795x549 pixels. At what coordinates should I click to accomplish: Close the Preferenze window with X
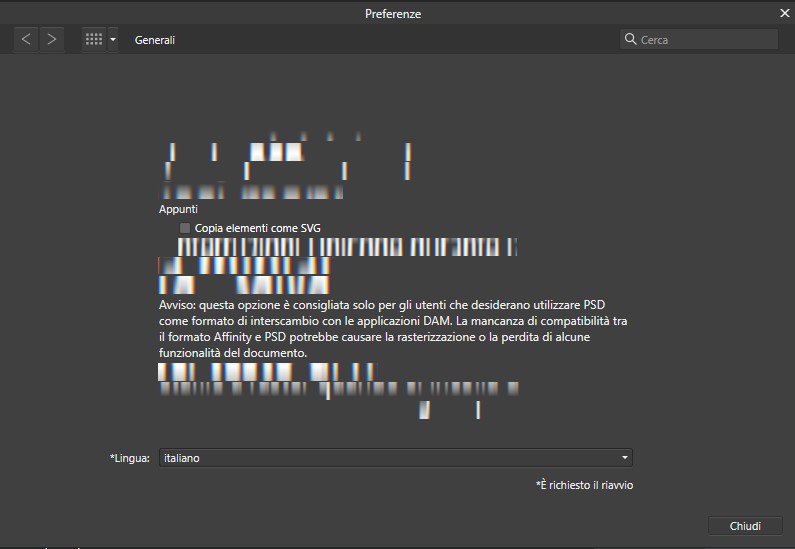pyautogui.click(x=784, y=13)
